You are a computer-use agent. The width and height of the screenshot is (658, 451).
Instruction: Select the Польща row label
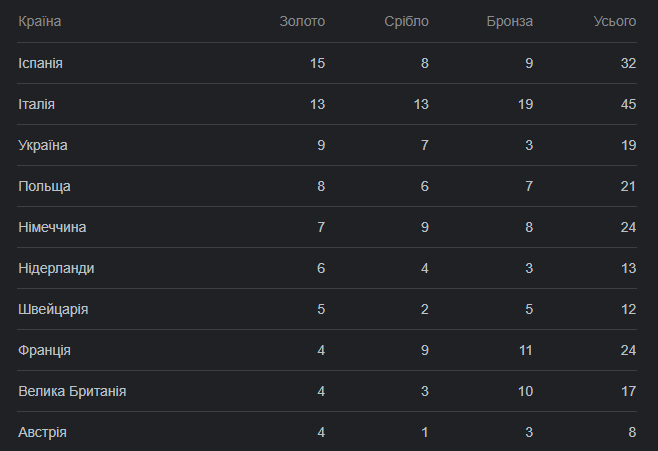(45, 186)
